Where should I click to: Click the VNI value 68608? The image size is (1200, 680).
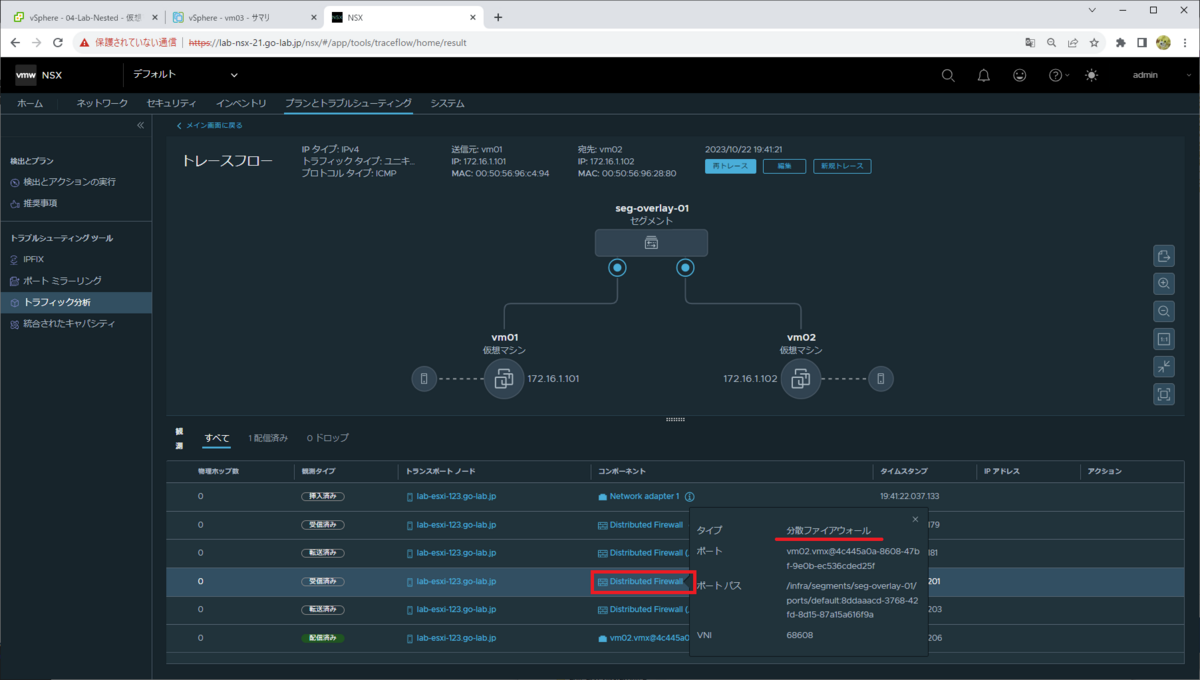[x=800, y=635]
